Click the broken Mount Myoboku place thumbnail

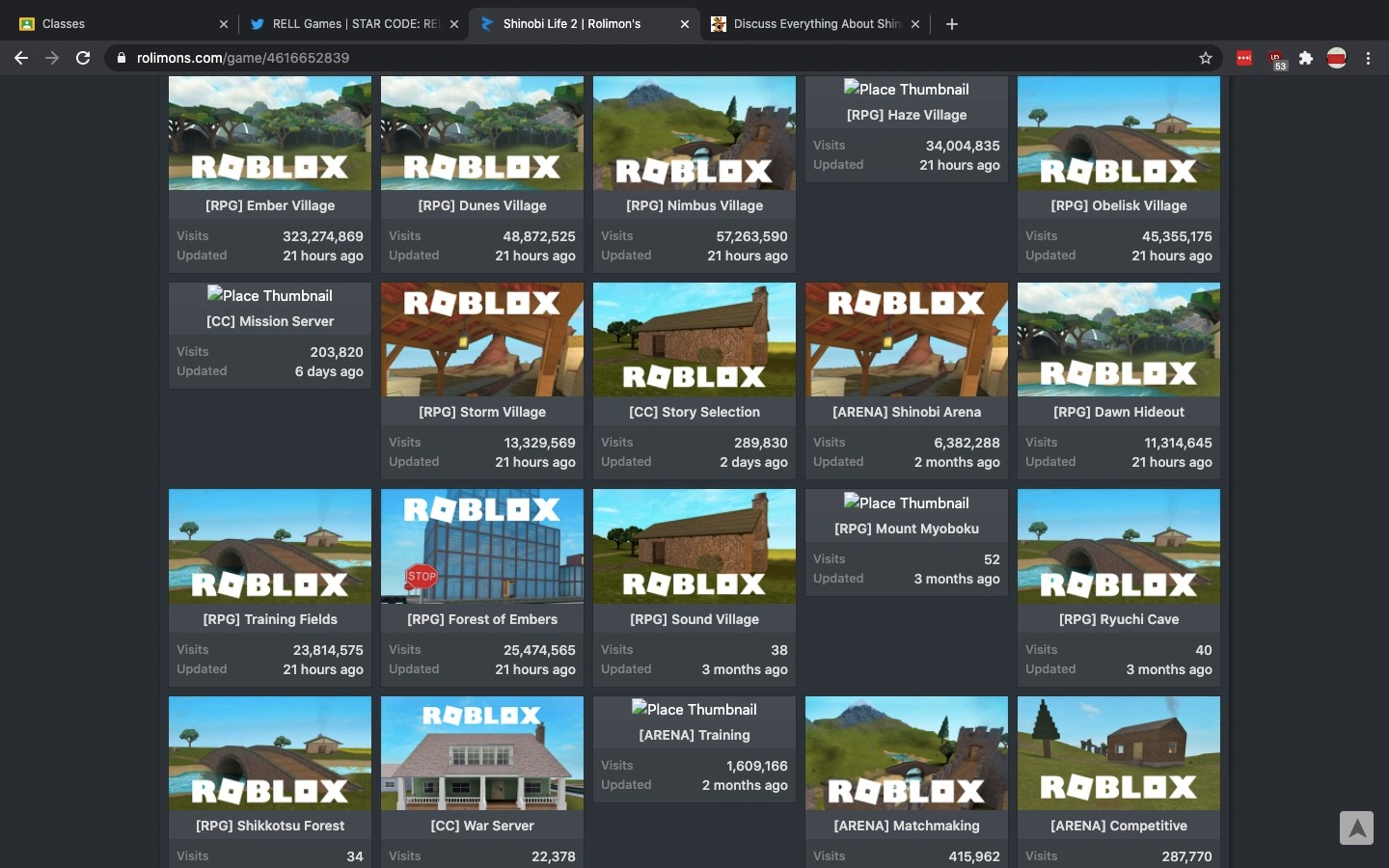(907, 502)
